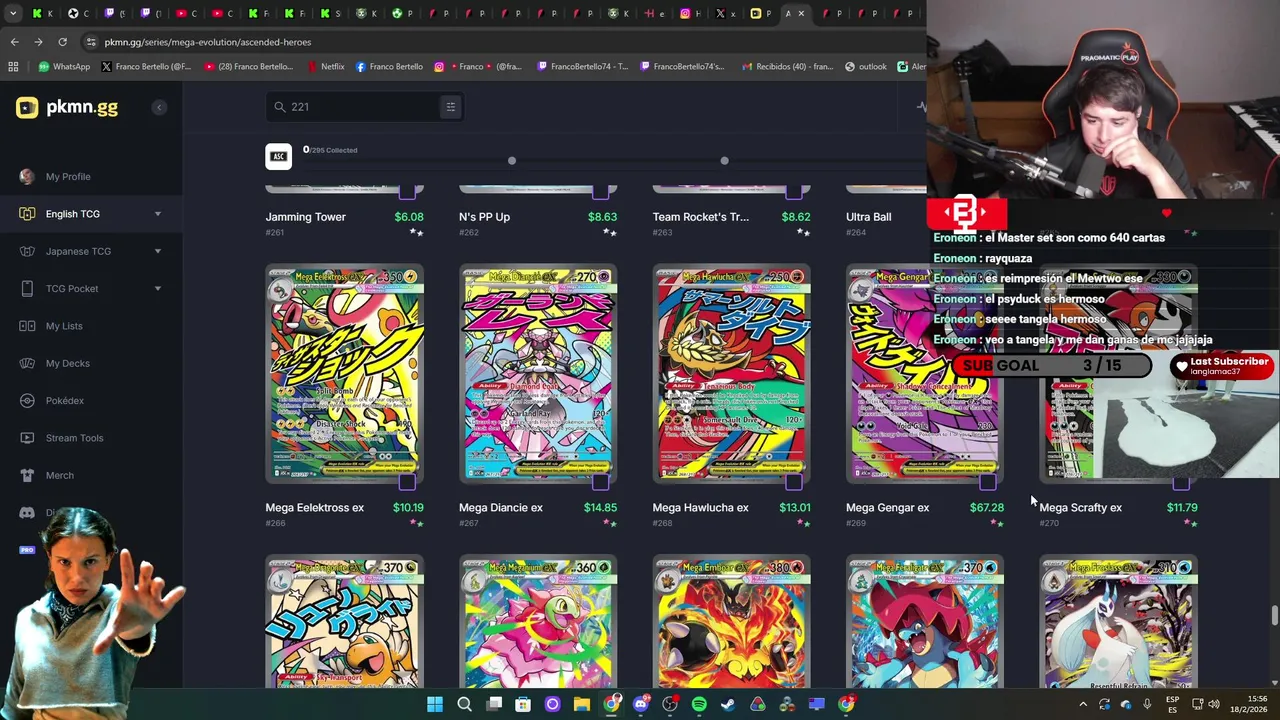This screenshot has width=1280, height=720.
Task: Open the Mega Emboar ex card image
Action: (x=731, y=623)
